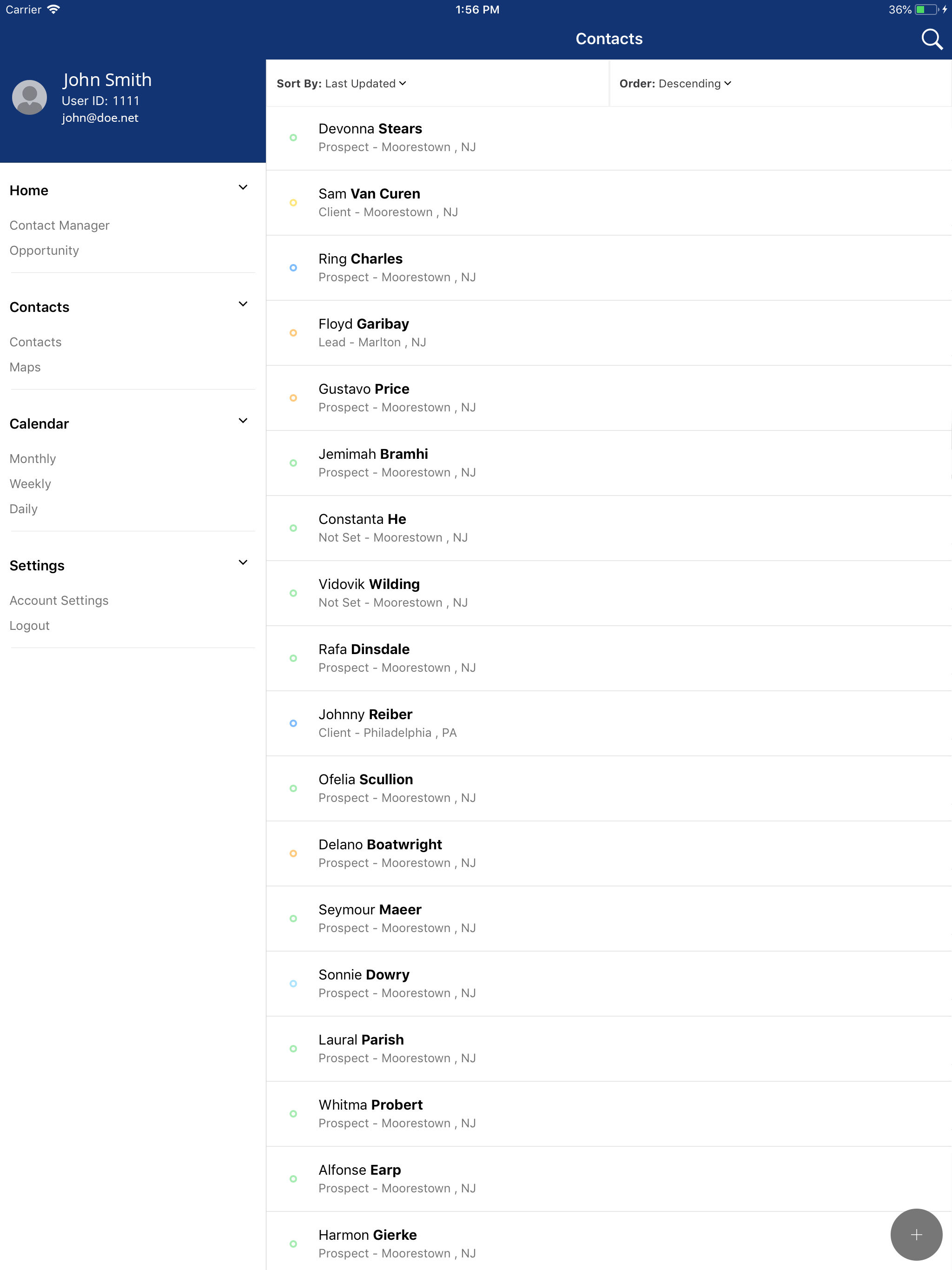
Task: Open contact Jemimah Bramhi
Action: 608,463
